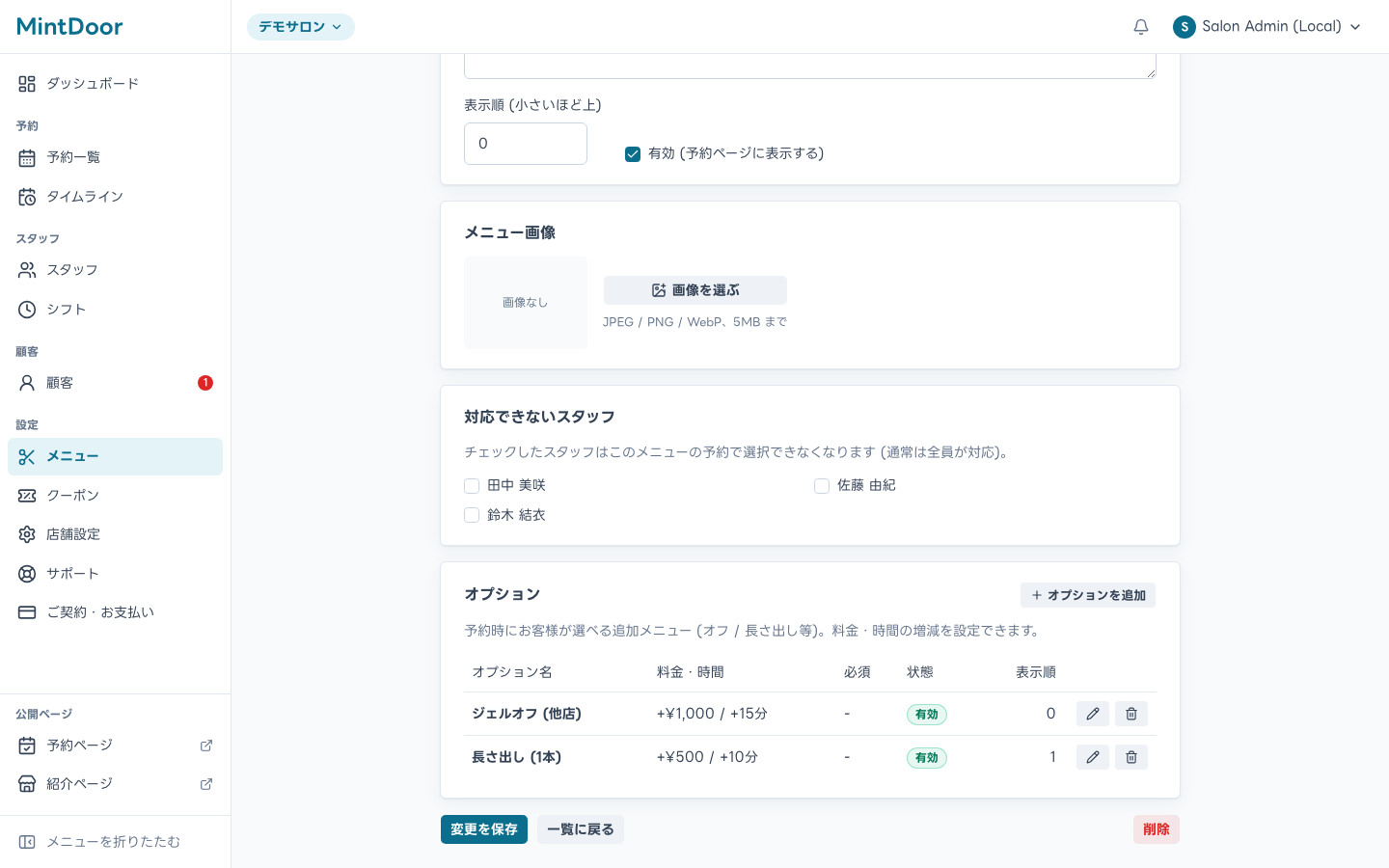This screenshot has width=1389, height=868.
Task: Click オプションを追加 button
Action: click(1088, 595)
